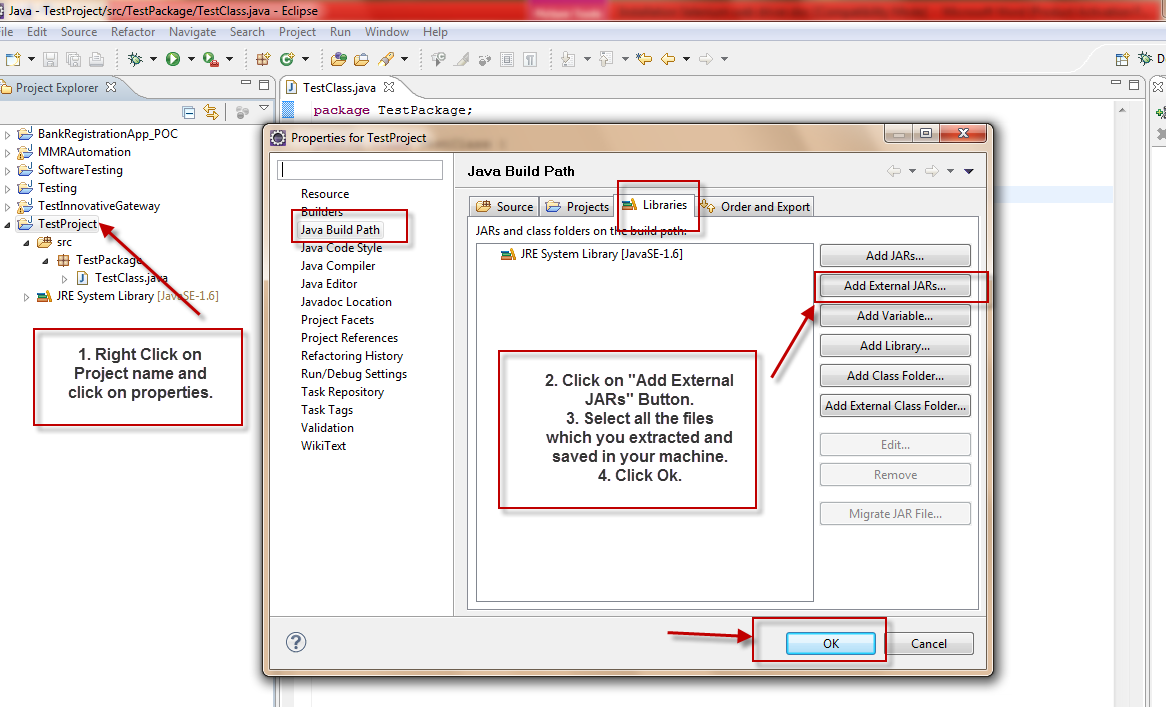
Task: Expand JRE System Library in Project Explorer
Action: 26,297
